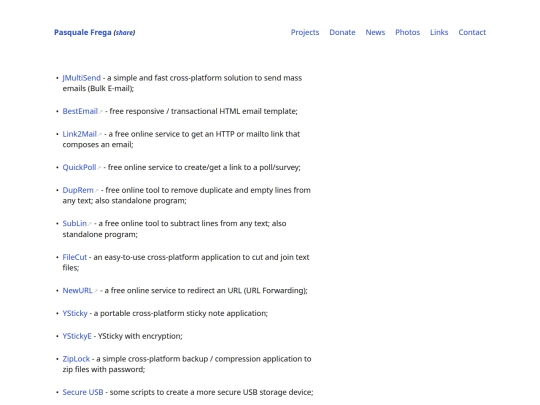540x405 pixels.
Task: Open the Secure USB scripts link
Action: [x=83, y=392]
